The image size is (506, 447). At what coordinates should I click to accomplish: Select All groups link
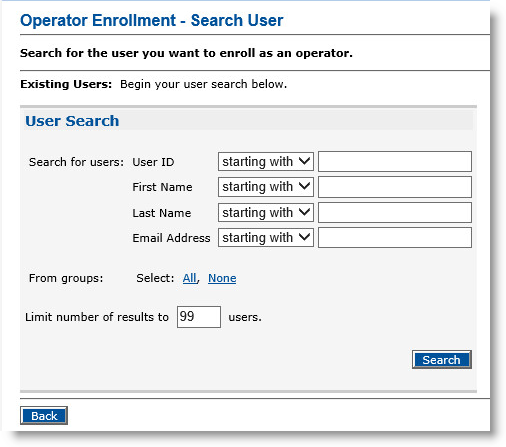pyautogui.click(x=189, y=278)
